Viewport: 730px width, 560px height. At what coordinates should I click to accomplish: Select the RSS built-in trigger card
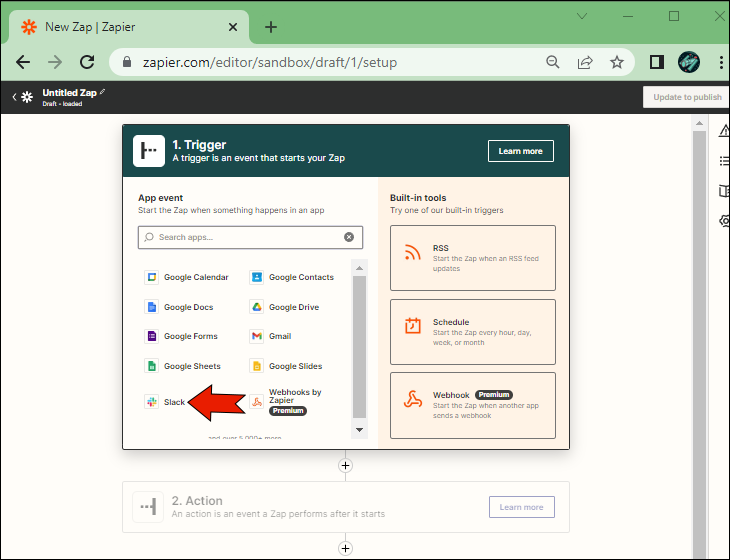tap(473, 258)
